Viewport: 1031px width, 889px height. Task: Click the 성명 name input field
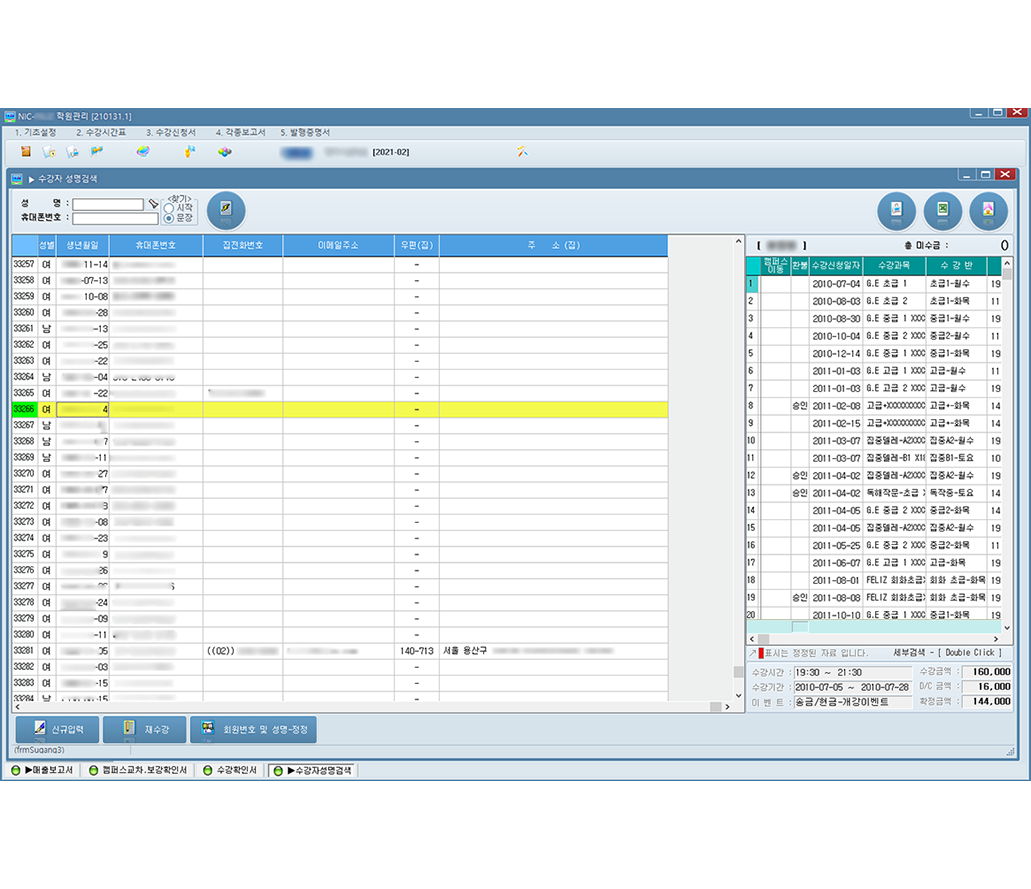click(x=108, y=204)
